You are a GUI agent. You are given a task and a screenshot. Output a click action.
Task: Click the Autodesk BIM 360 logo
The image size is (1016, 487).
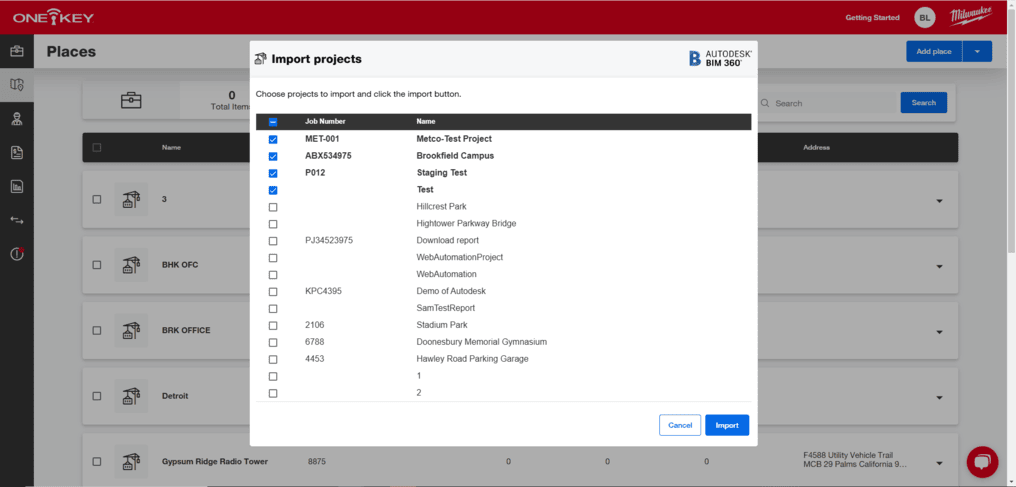[x=720, y=58]
